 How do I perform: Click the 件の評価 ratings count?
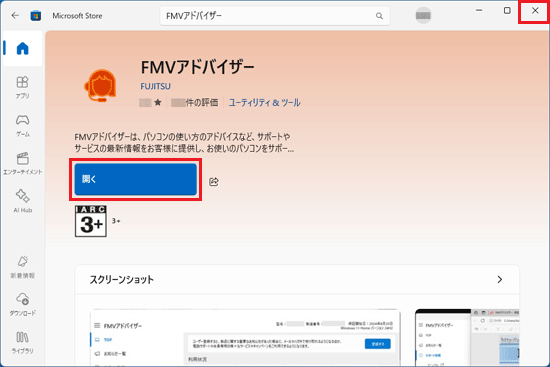[195, 103]
